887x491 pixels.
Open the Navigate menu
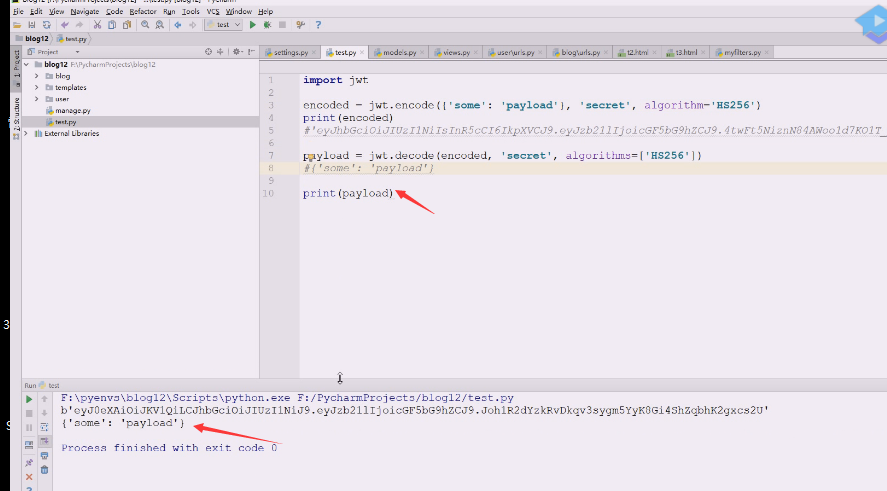pyautogui.click(x=85, y=11)
